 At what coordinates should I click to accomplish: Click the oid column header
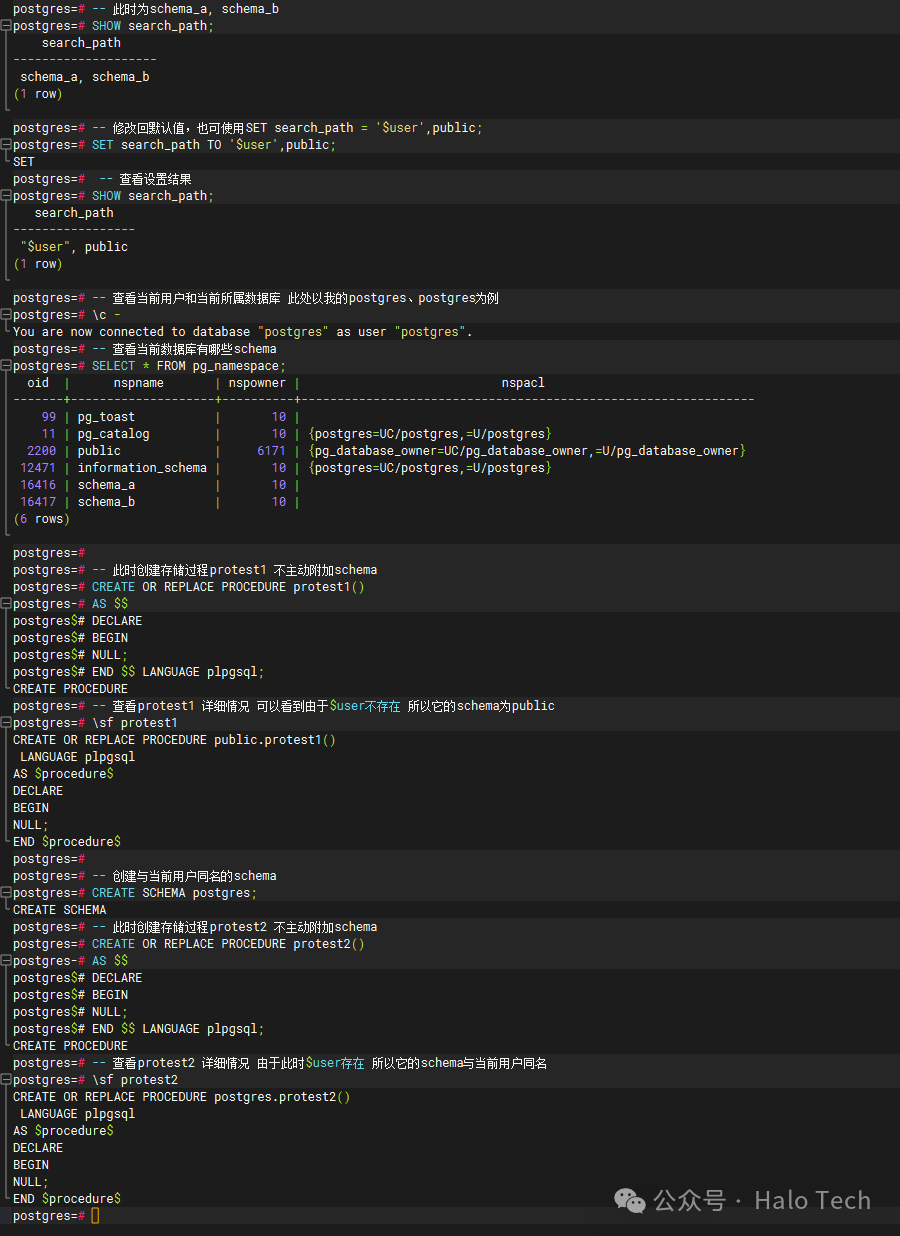pyautogui.click(x=38, y=383)
